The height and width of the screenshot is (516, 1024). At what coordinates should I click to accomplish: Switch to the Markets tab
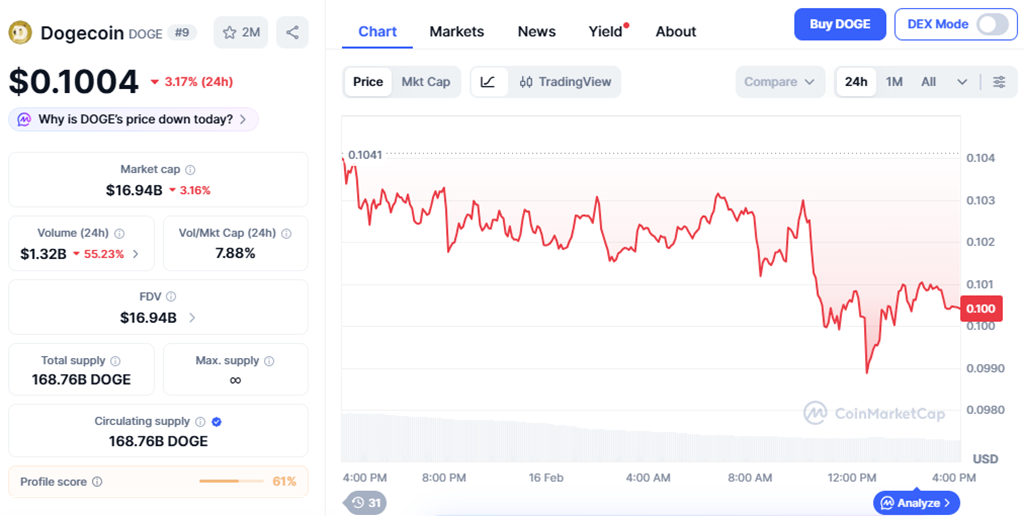click(x=456, y=31)
